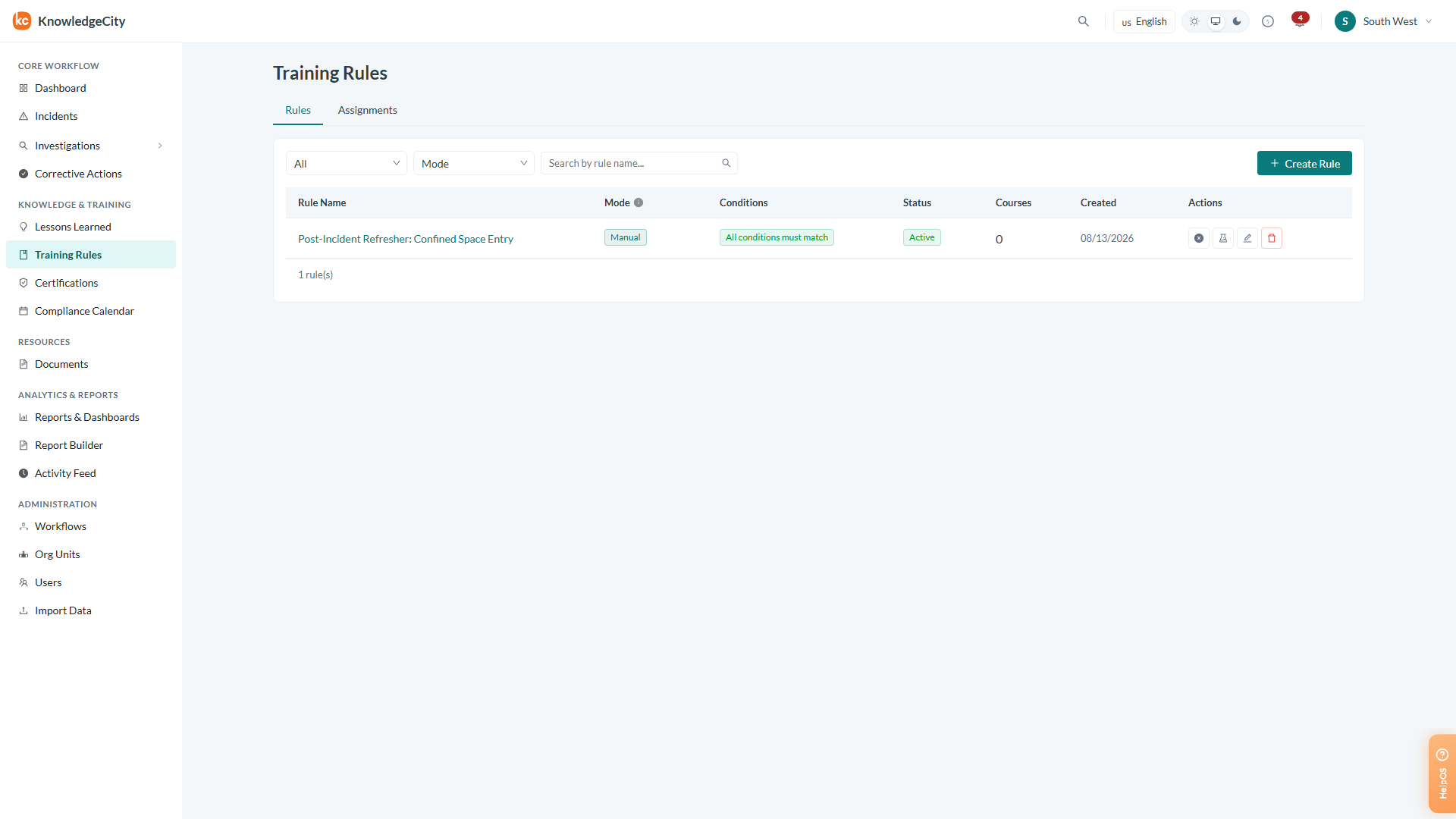Switch to light theme with the sun icon

1194,21
